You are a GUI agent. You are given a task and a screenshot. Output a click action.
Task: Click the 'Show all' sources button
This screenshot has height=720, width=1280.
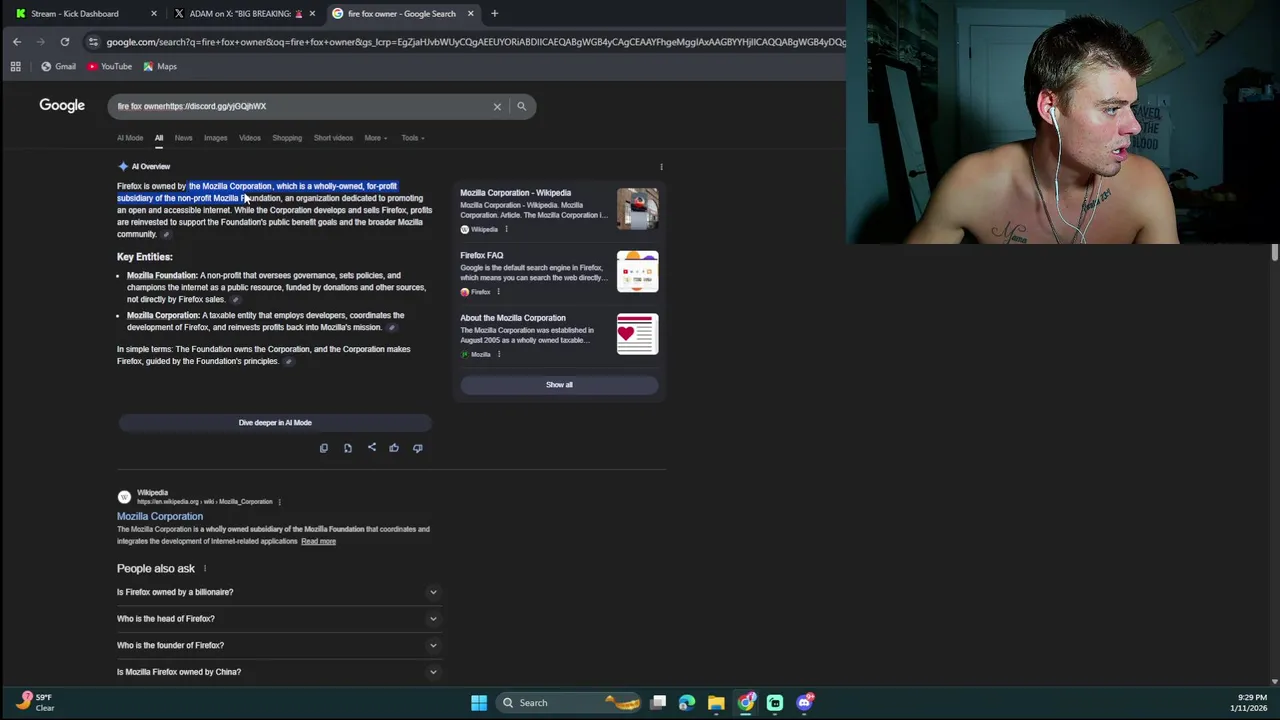click(559, 385)
